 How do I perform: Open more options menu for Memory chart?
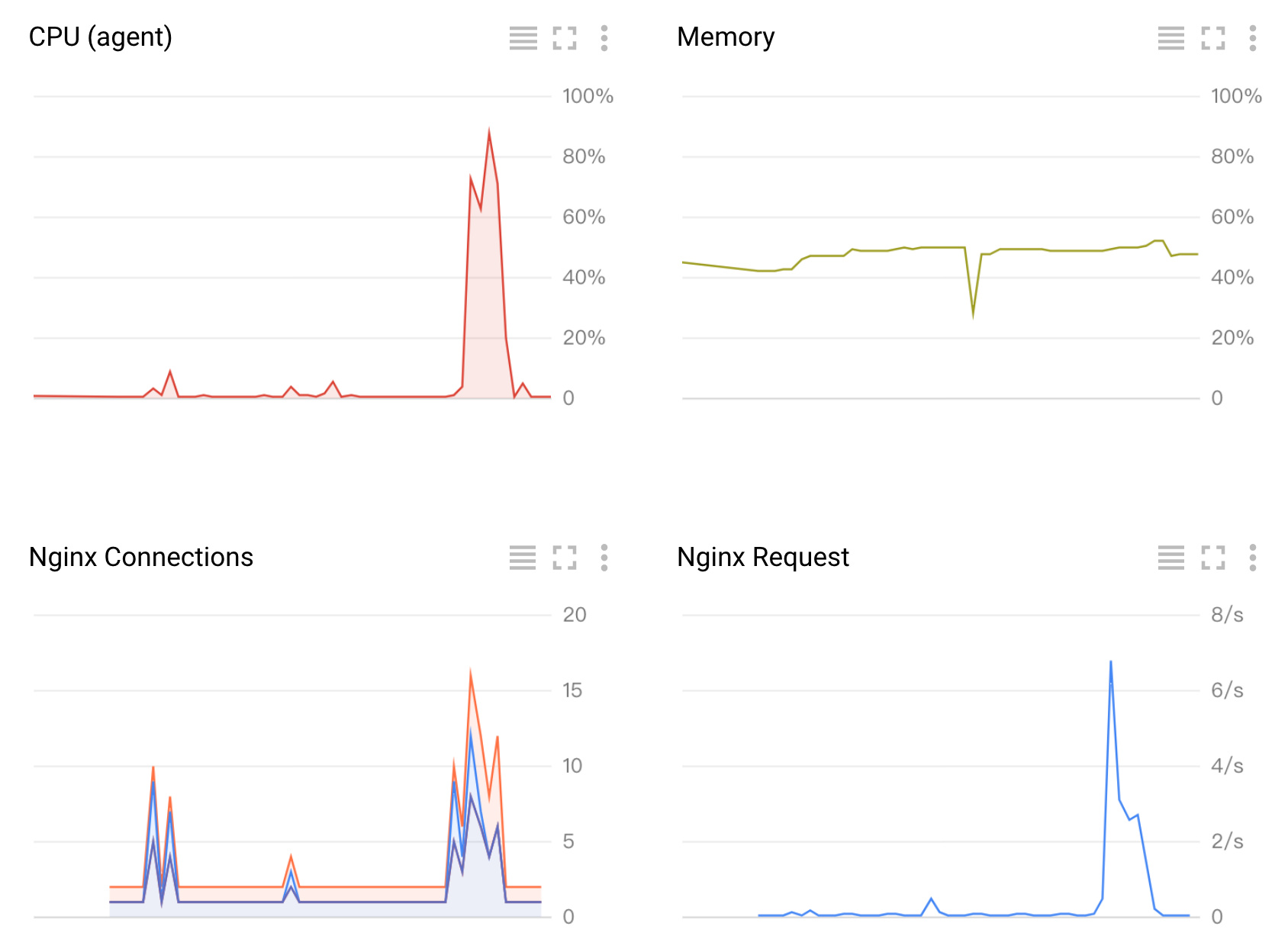(x=1253, y=37)
